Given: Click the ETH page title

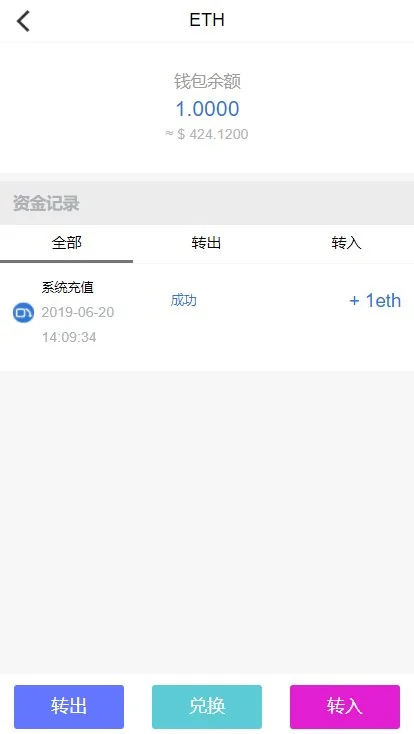Looking at the screenshot, I should (207, 20).
